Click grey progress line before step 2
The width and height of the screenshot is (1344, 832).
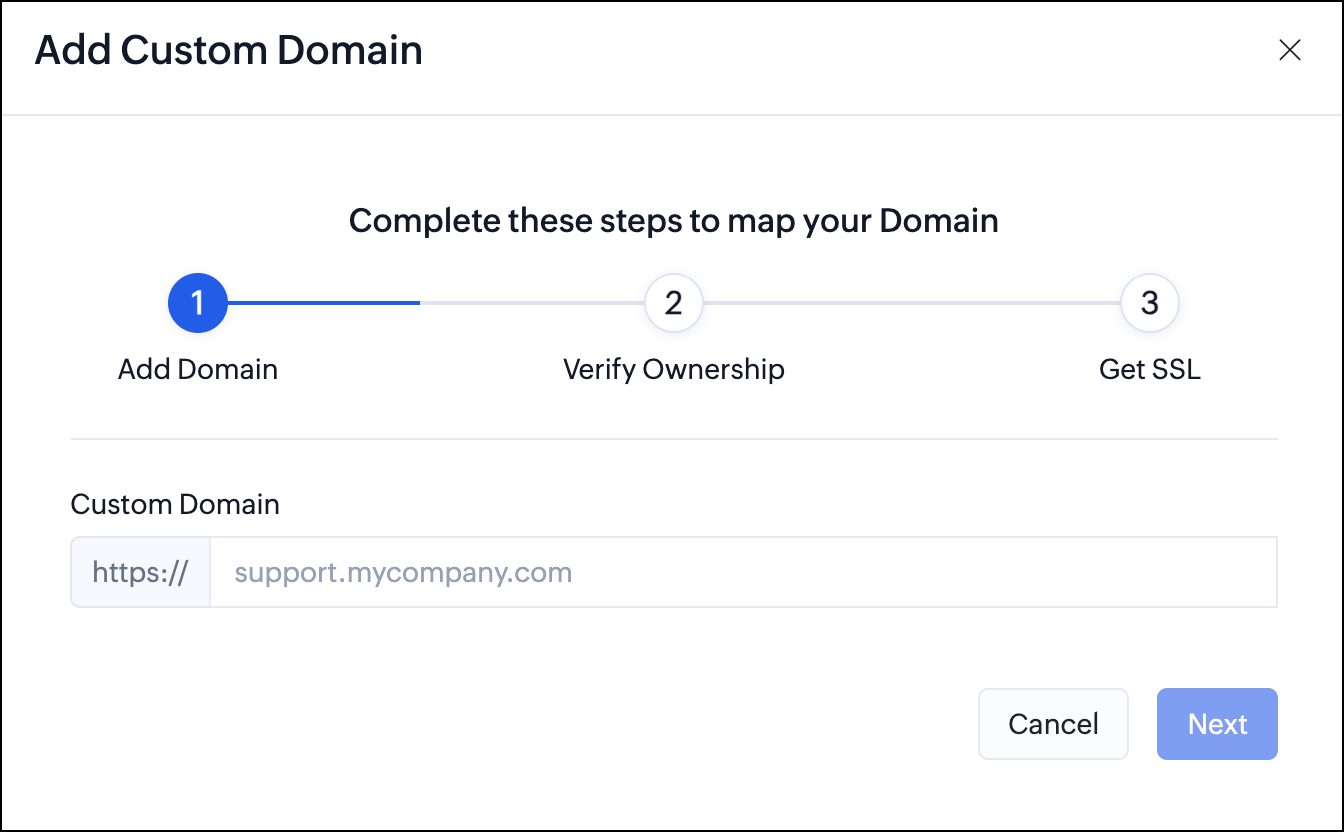tap(532, 302)
